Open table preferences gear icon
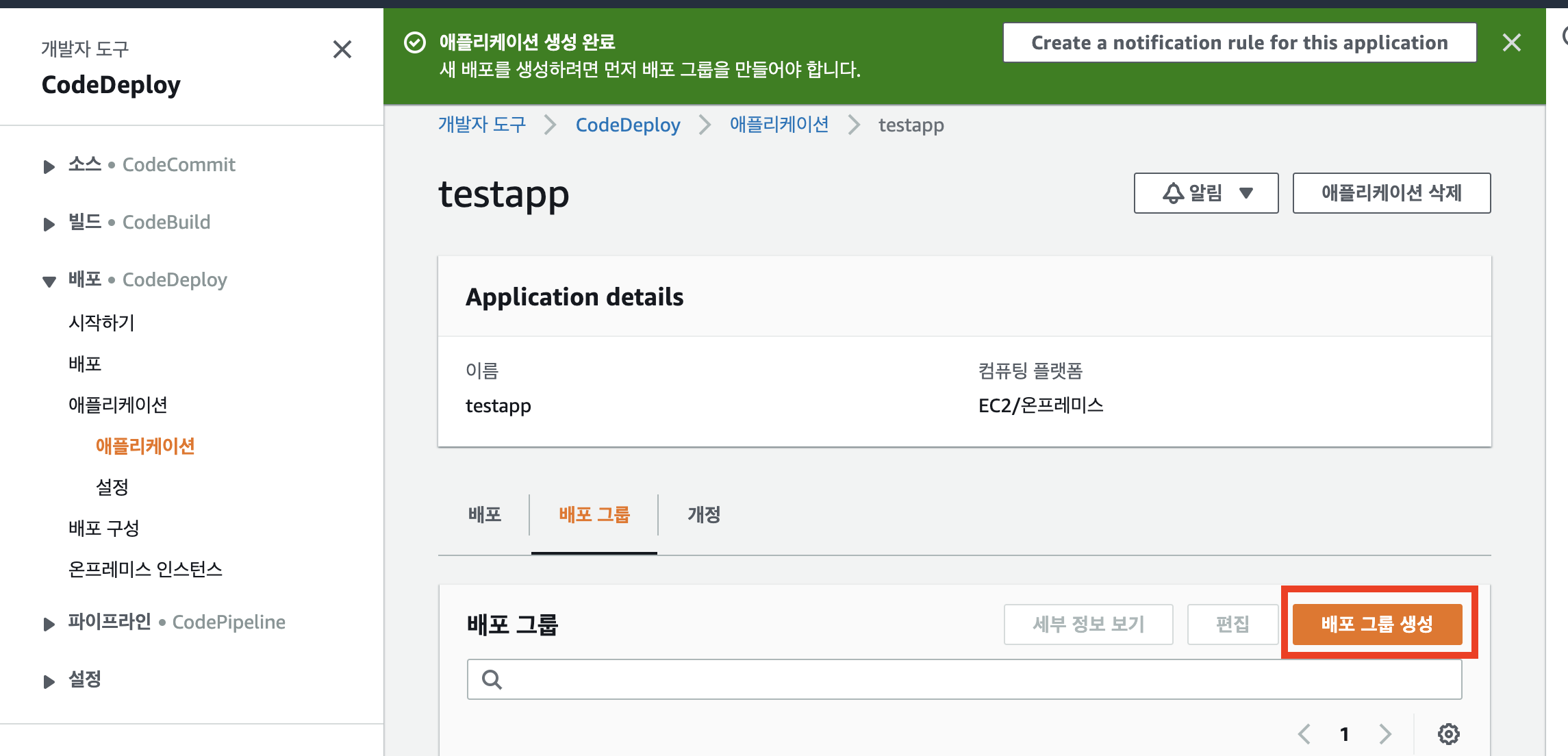The width and height of the screenshot is (1568, 756). tap(1448, 734)
